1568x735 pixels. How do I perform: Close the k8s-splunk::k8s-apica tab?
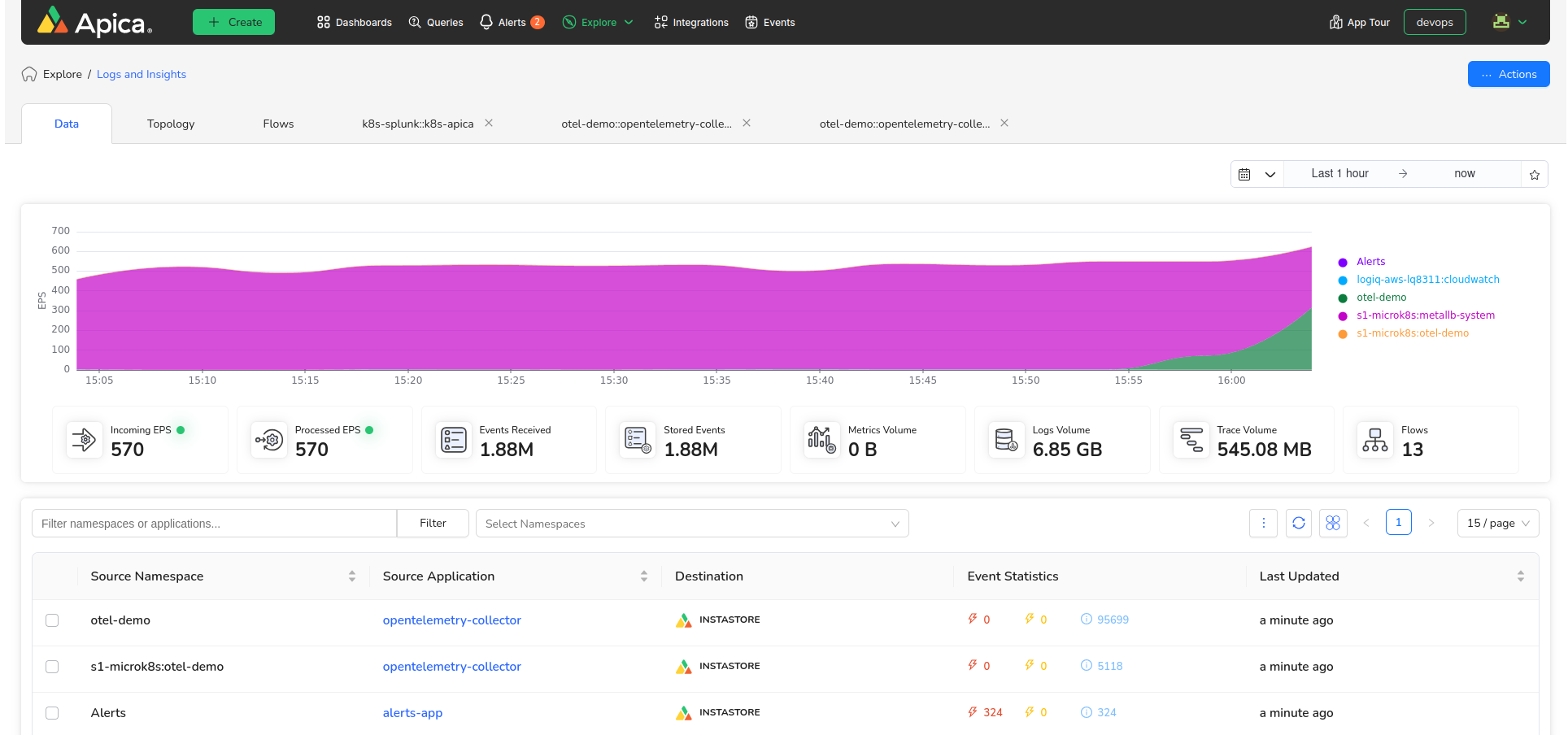pos(489,123)
